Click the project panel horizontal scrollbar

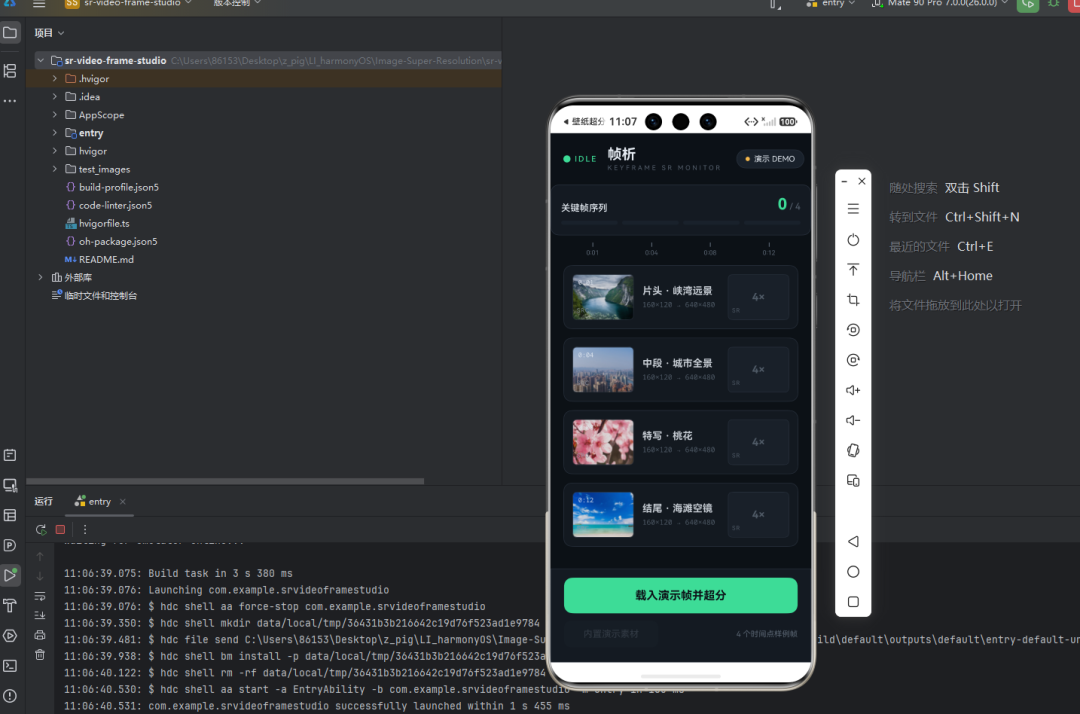tap(225, 481)
